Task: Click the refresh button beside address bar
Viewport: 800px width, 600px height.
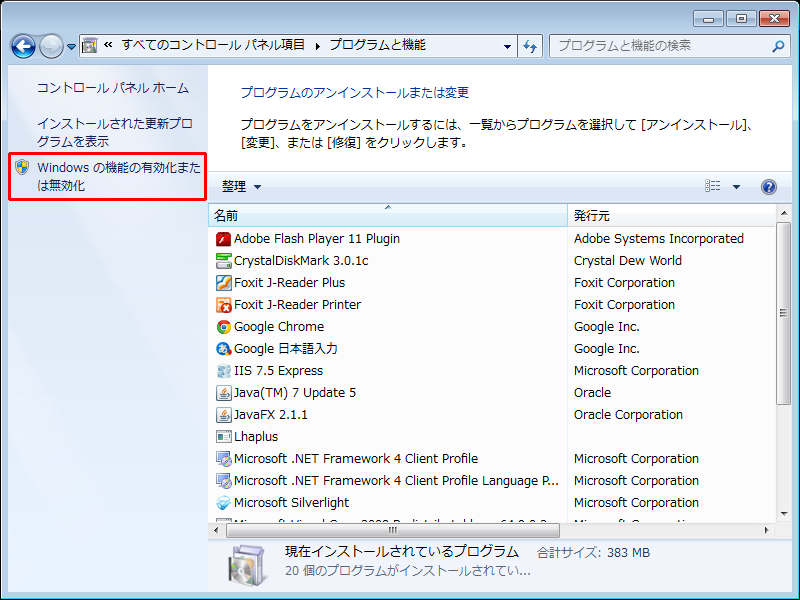Action: pos(530,46)
